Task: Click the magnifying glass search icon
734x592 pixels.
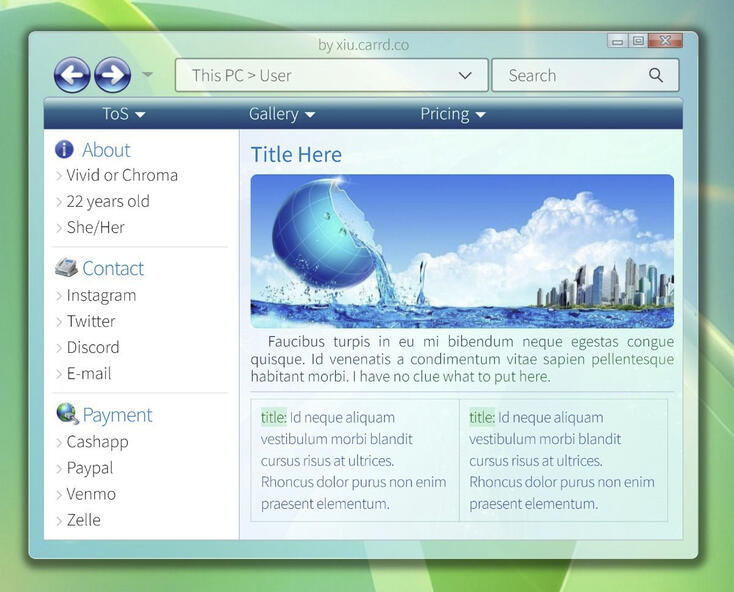Action: pos(656,75)
